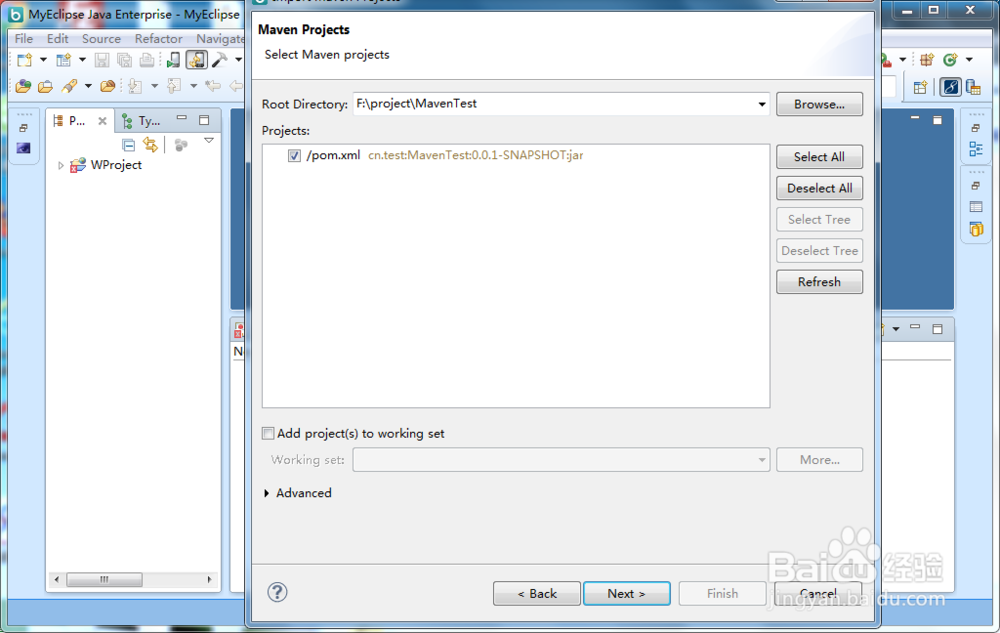1000x633 pixels.
Task: Switch to the Type Hierarchy tab
Action: coord(142,120)
